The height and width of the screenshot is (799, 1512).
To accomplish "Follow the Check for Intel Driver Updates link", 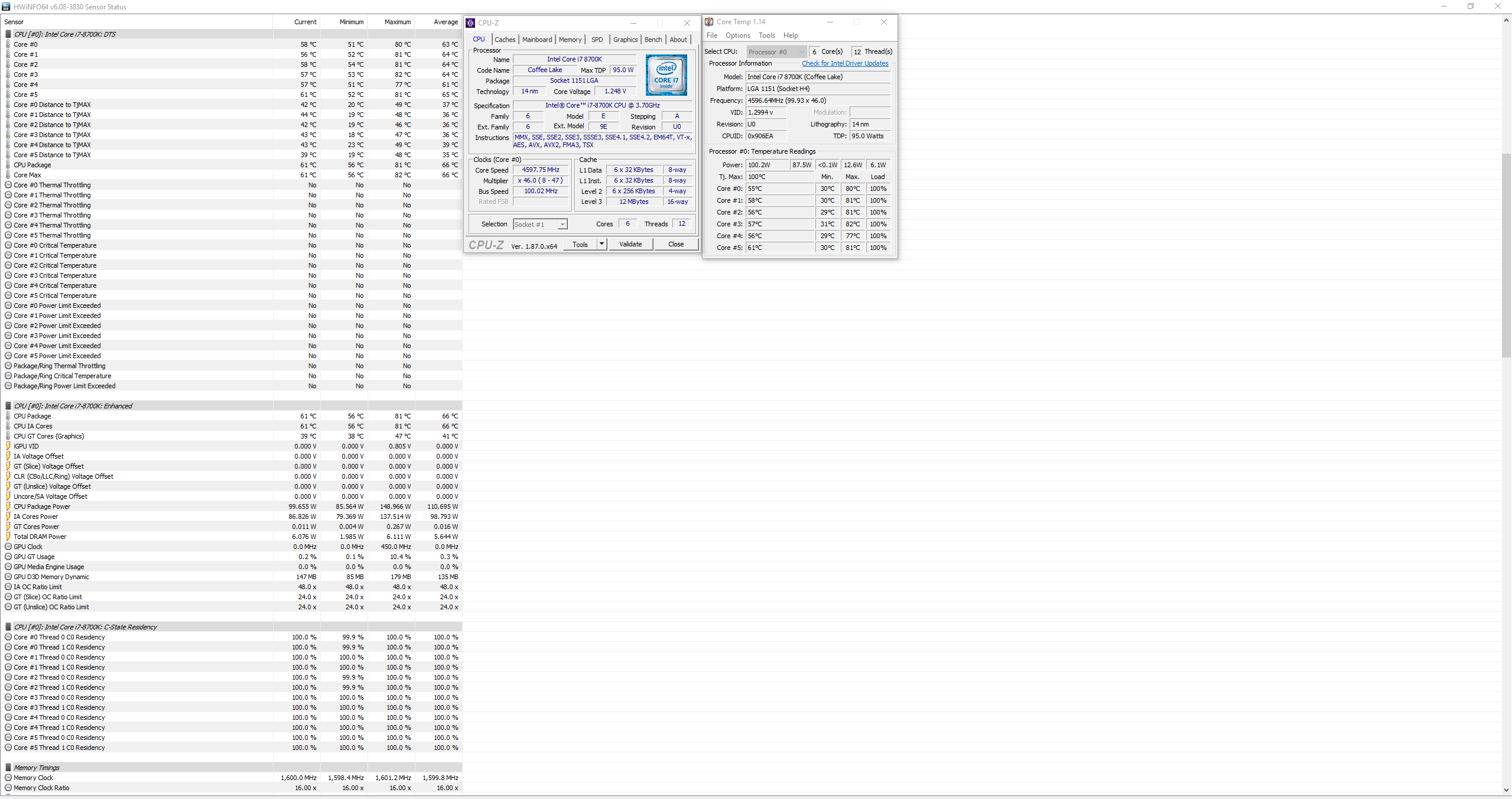I will click(844, 63).
